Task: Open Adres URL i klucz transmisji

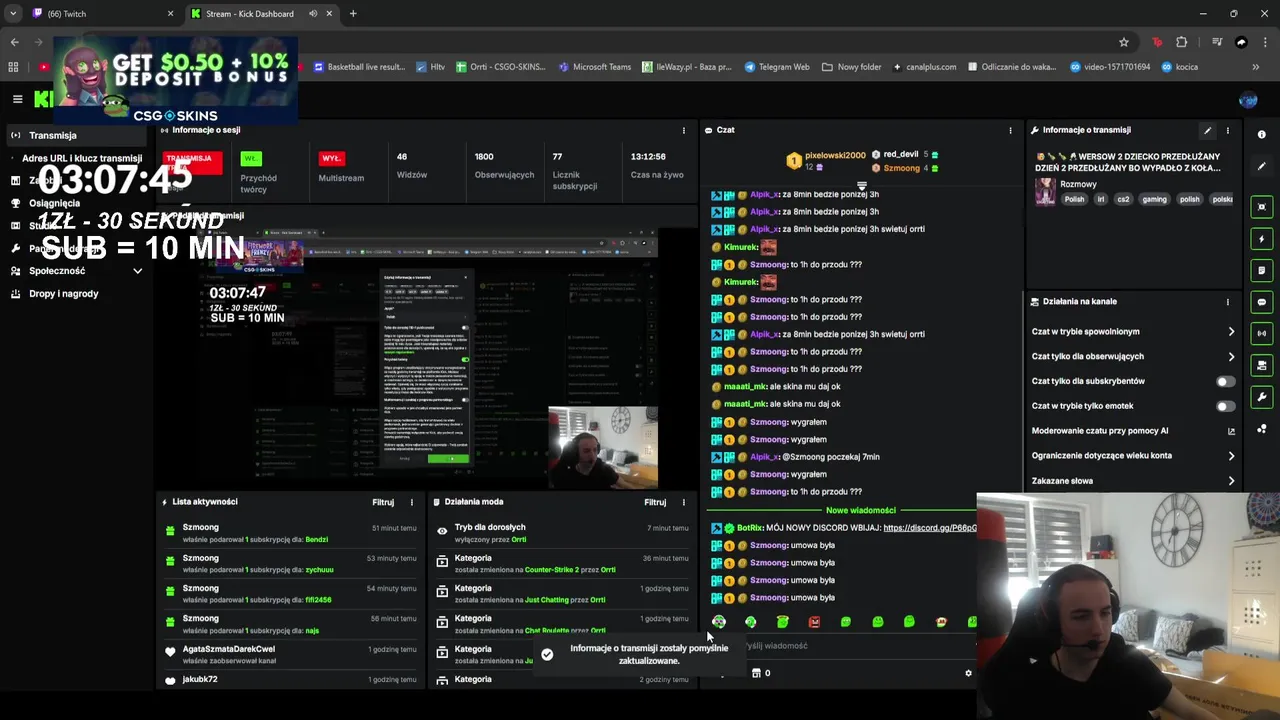Action: coord(82,158)
